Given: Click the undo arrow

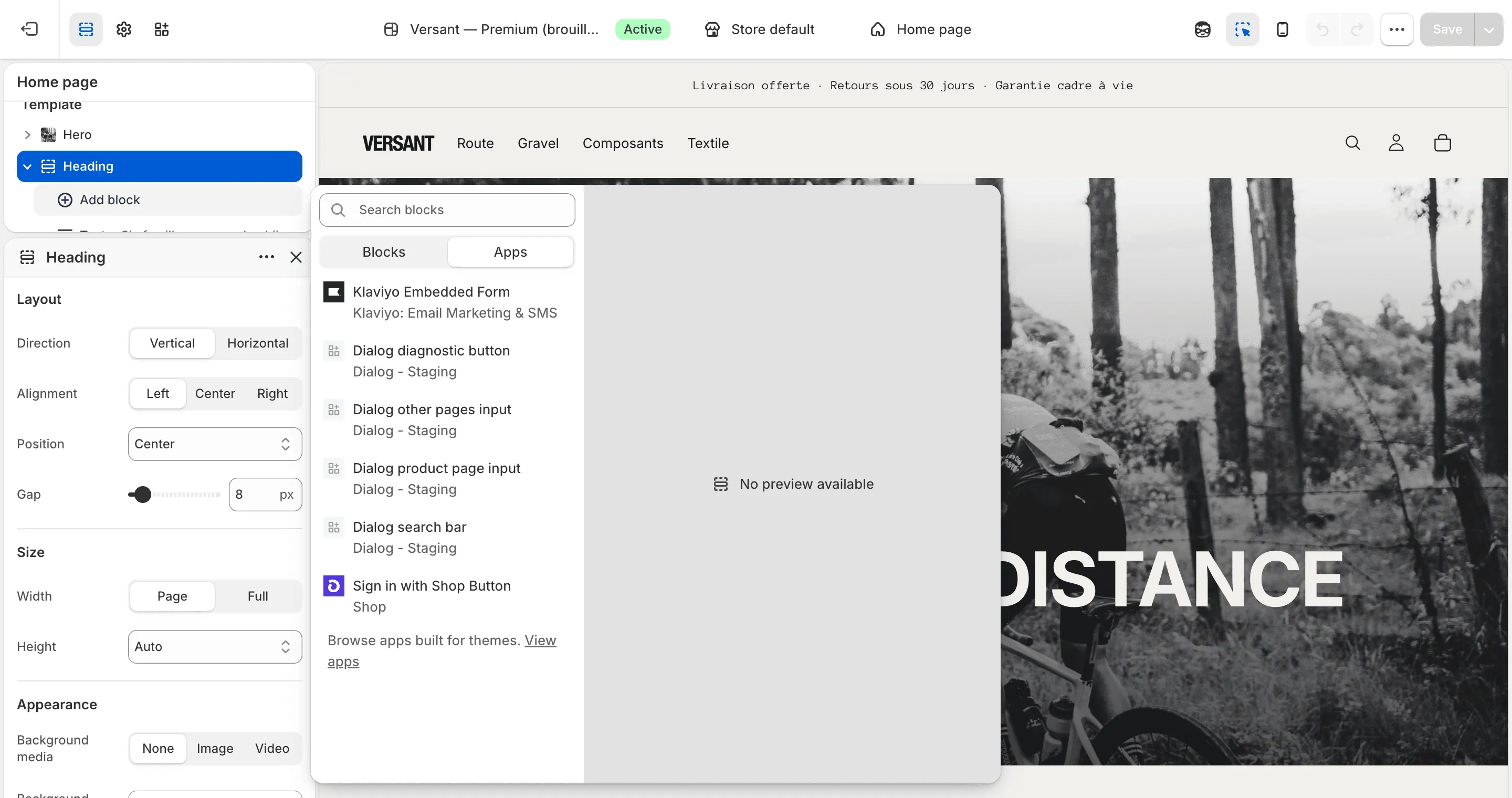Looking at the screenshot, I should click(1322, 29).
